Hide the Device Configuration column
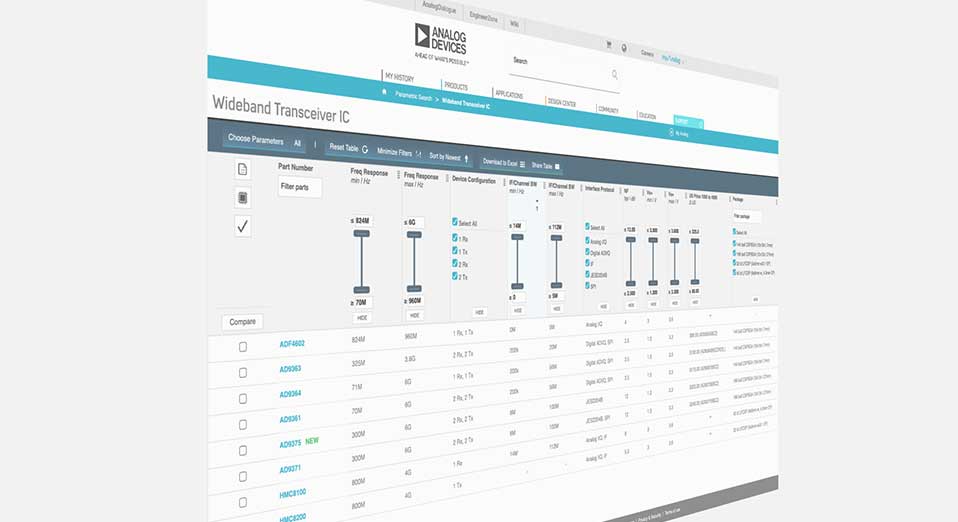 click(x=480, y=312)
